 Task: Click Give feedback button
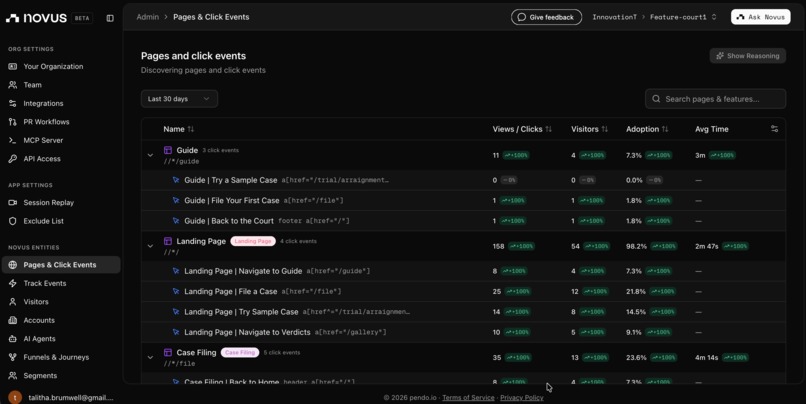[x=546, y=17]
